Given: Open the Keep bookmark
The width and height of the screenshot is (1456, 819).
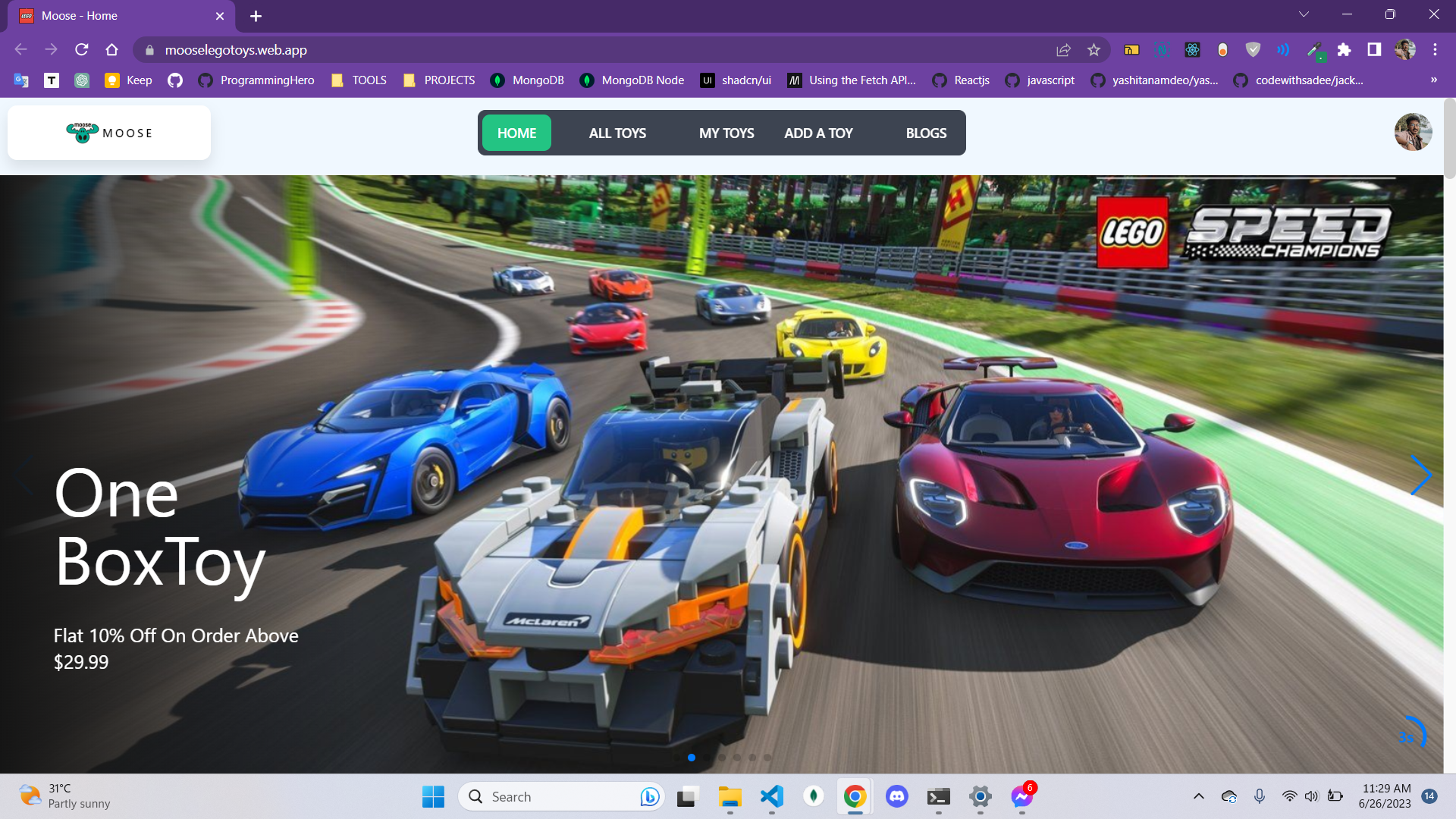Looking at the screenshot, I should (x=129, y=80).
